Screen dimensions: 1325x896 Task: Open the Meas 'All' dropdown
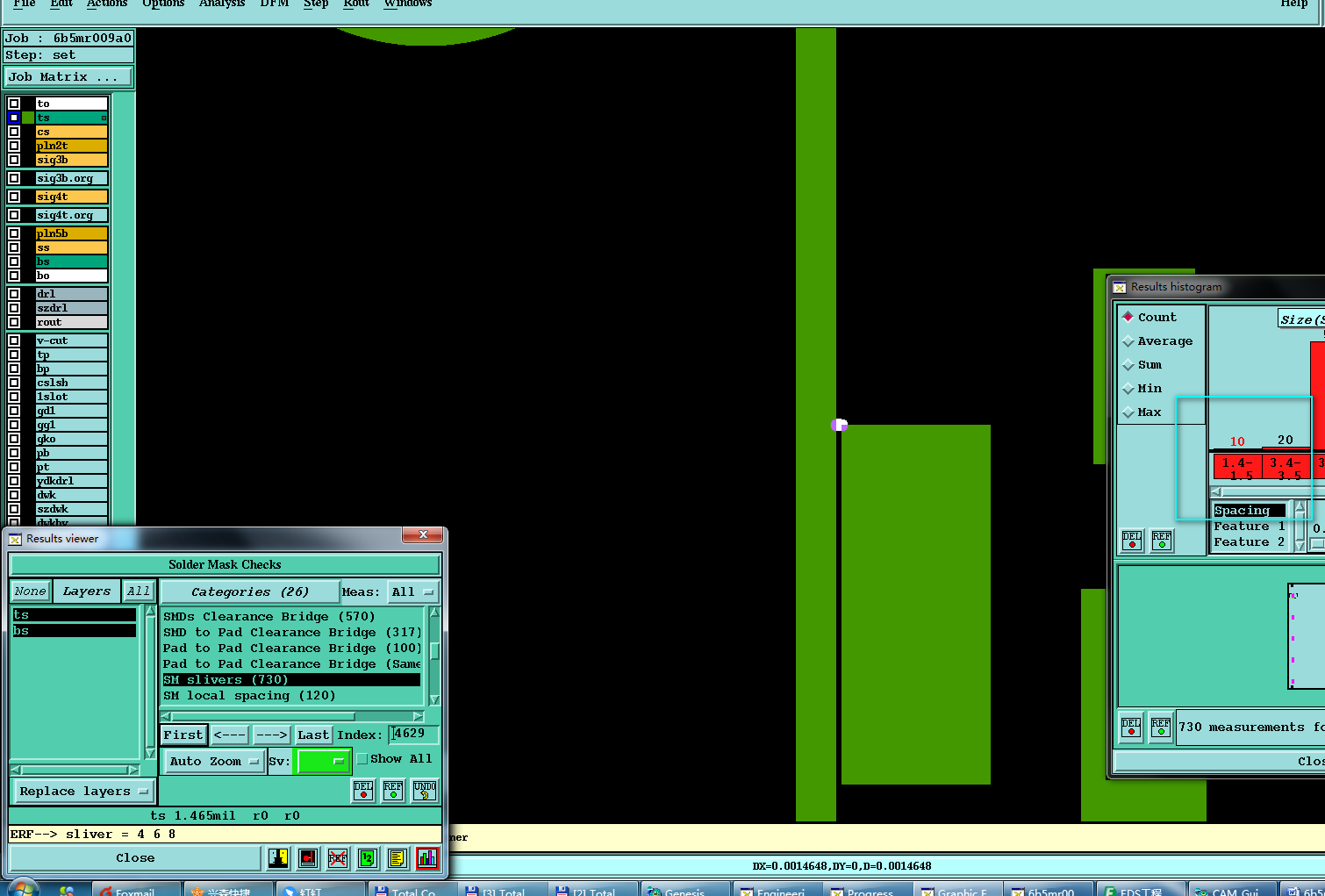(x=413, y=592)
